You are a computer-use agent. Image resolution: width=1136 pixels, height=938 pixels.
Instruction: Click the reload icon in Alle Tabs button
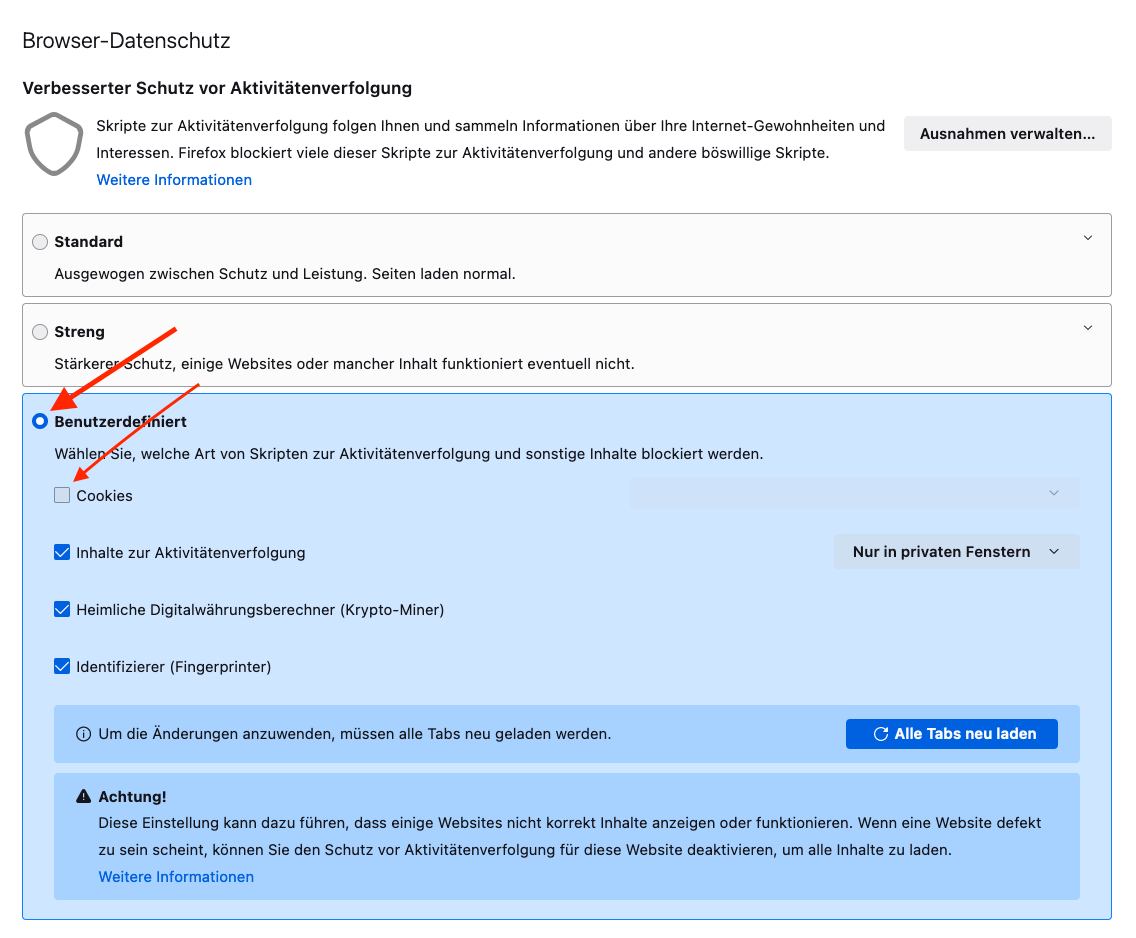[x=881, y=734]
